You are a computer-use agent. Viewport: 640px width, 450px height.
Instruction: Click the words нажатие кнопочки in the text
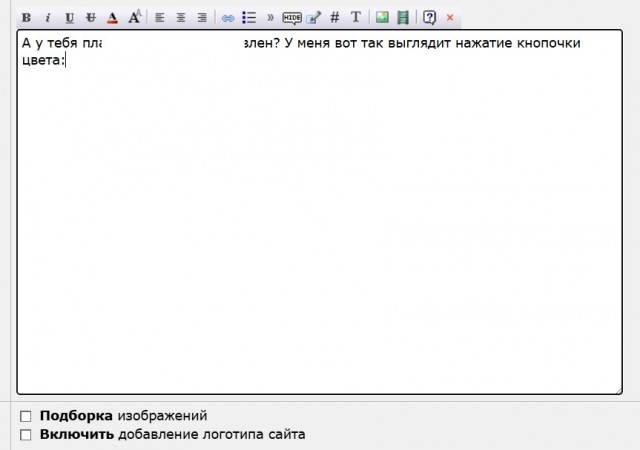[518, 43]
